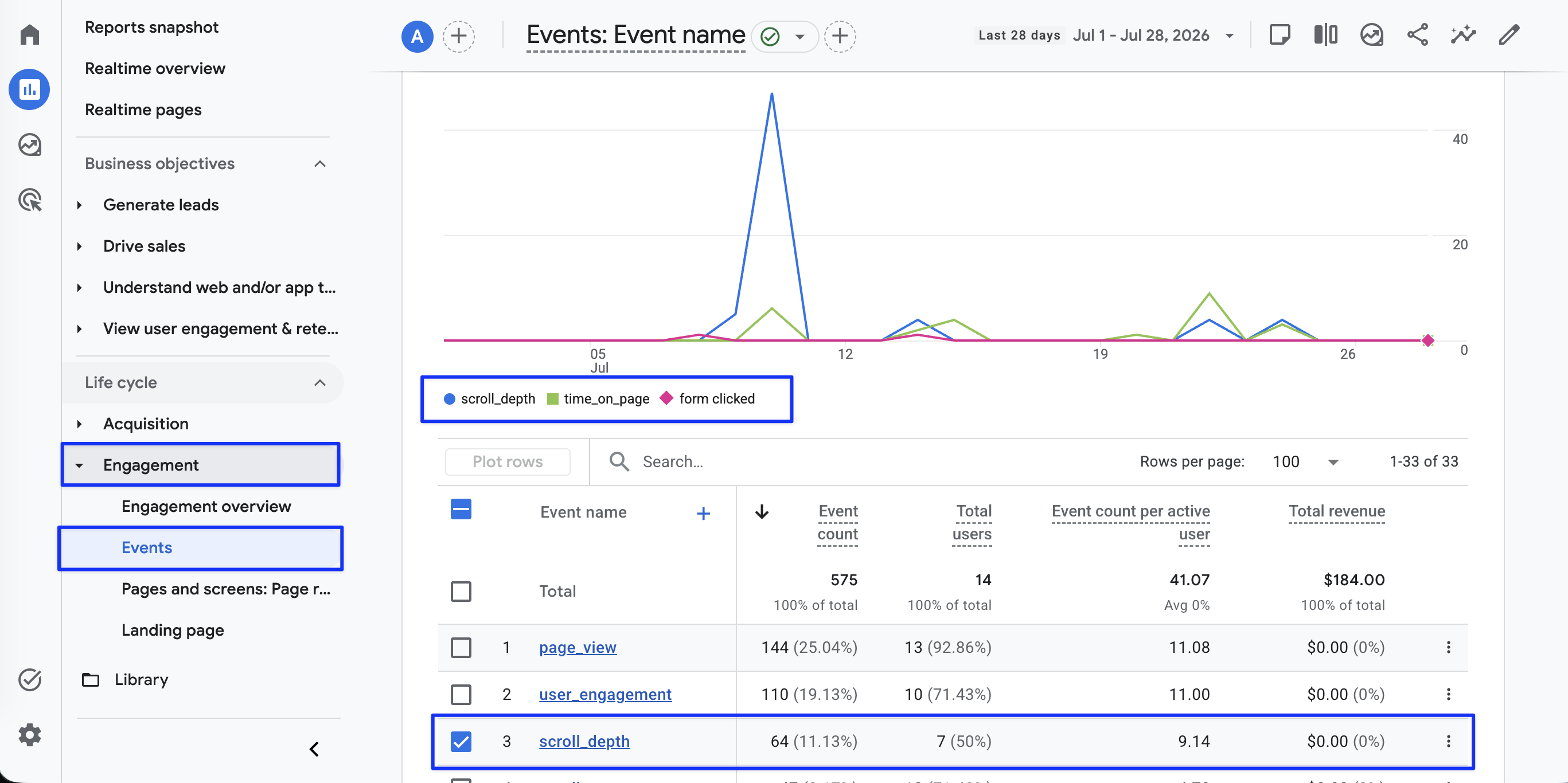This screenshot has height=783, width=1568.
Task: Uncheck the scroll_depth row checkbox
Action: 461,741
